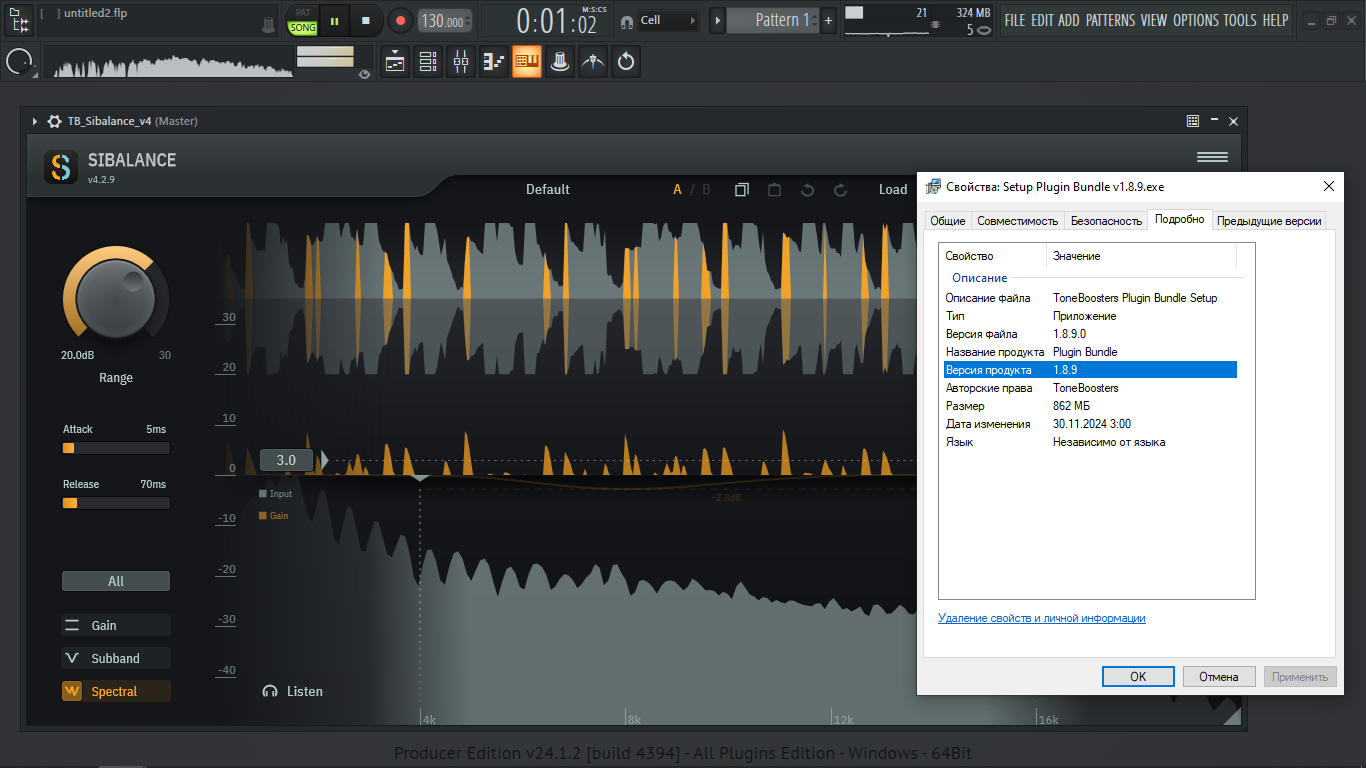Viewport: 1366px width, 768px height.
Task: Click the paste state clipboard icon
Action: tap(774, 189)
